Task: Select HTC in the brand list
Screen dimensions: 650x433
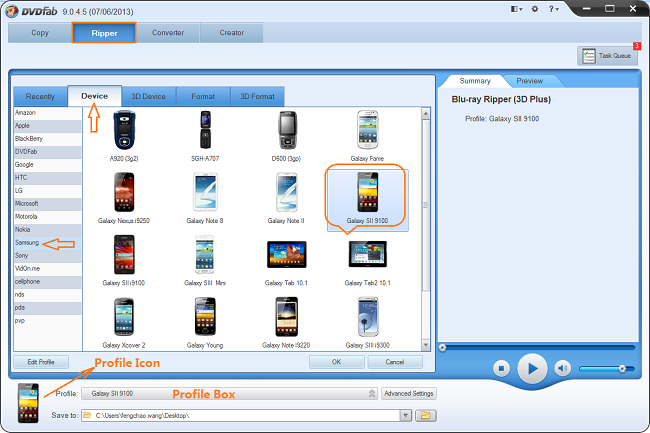Action: (x=48, y=177)
